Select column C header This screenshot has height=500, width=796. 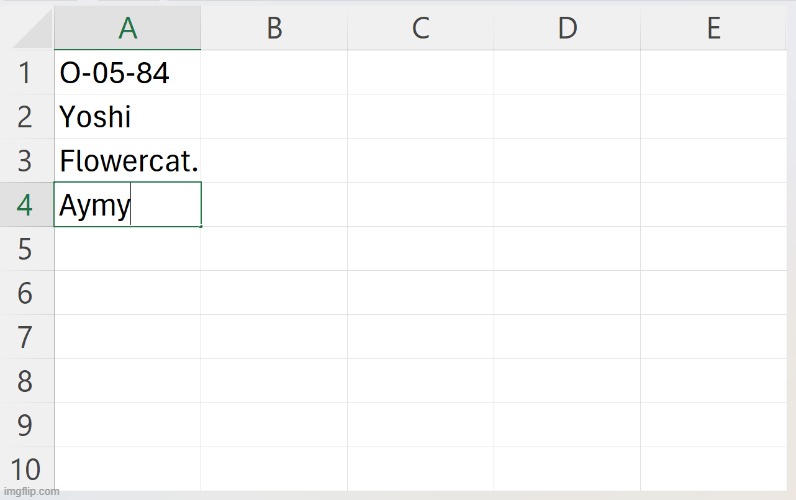[x=420, y=28]
